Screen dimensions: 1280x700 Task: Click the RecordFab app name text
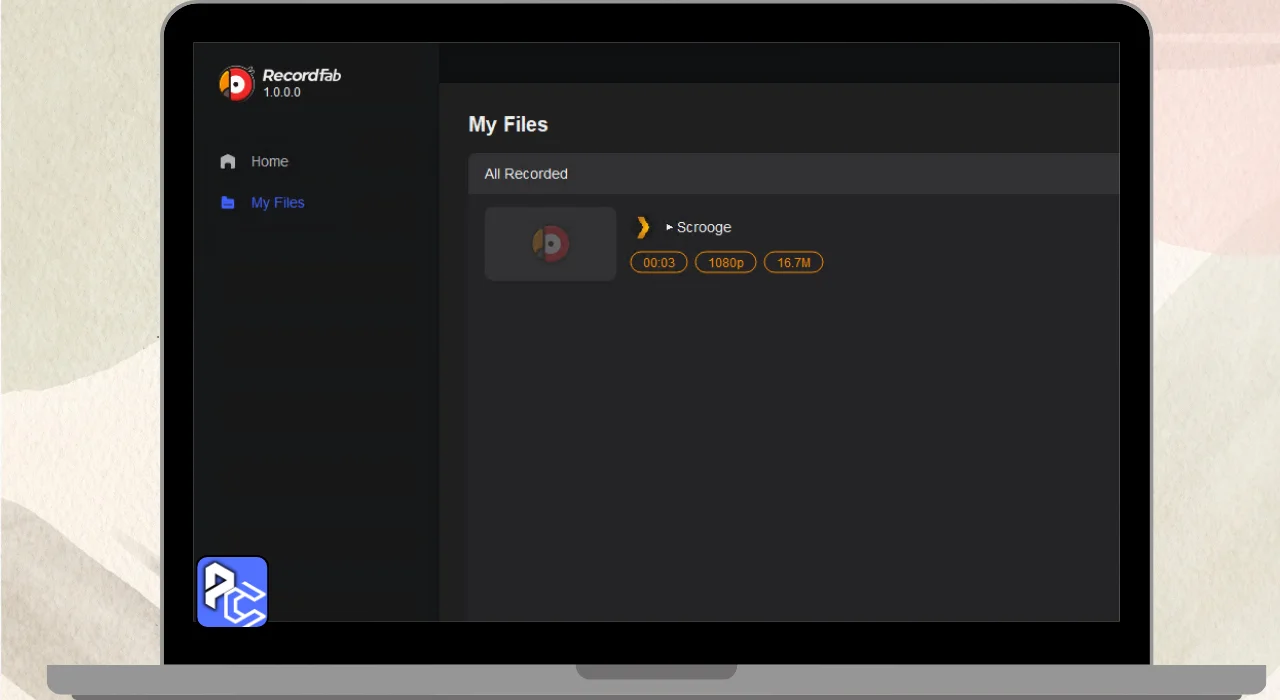302,76
